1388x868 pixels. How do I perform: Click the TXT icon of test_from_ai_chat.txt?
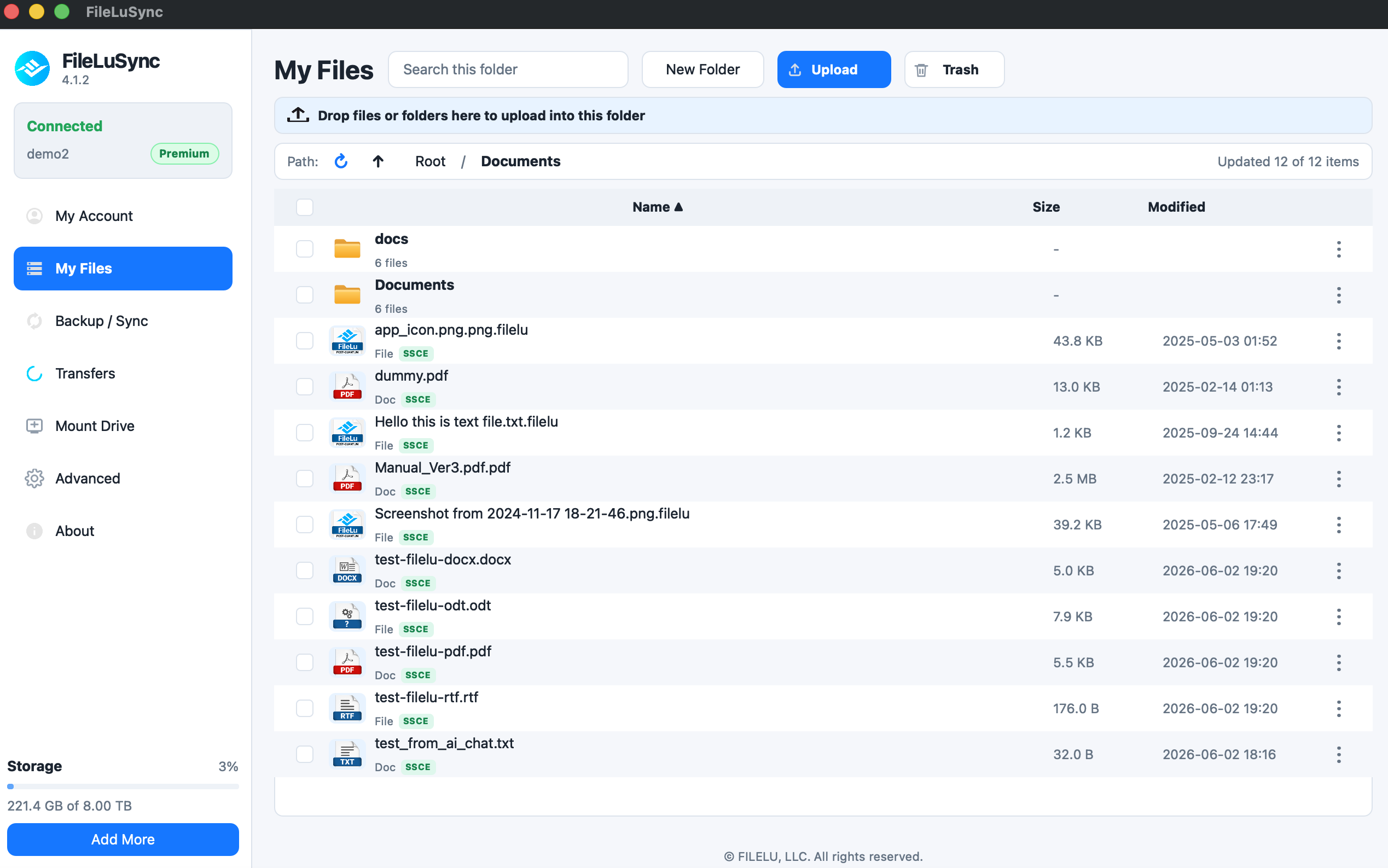click(x=347, y=754)
